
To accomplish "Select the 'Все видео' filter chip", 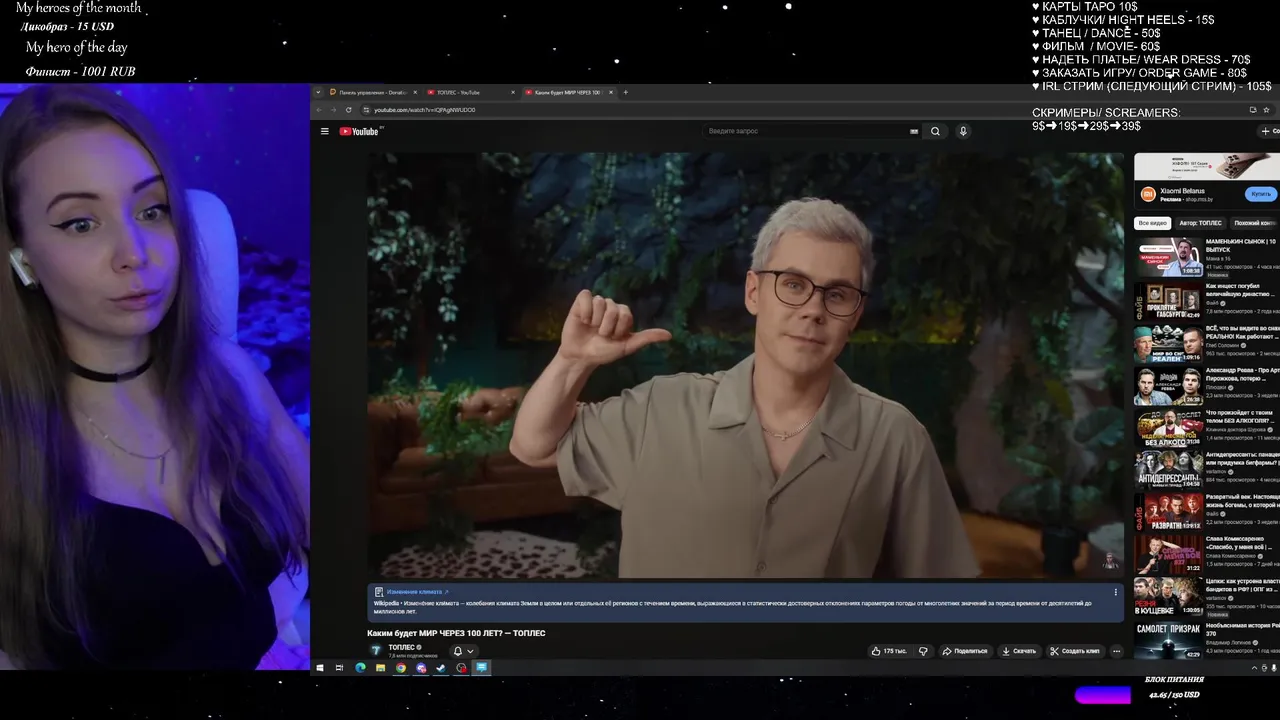I will click(1153, 223).
